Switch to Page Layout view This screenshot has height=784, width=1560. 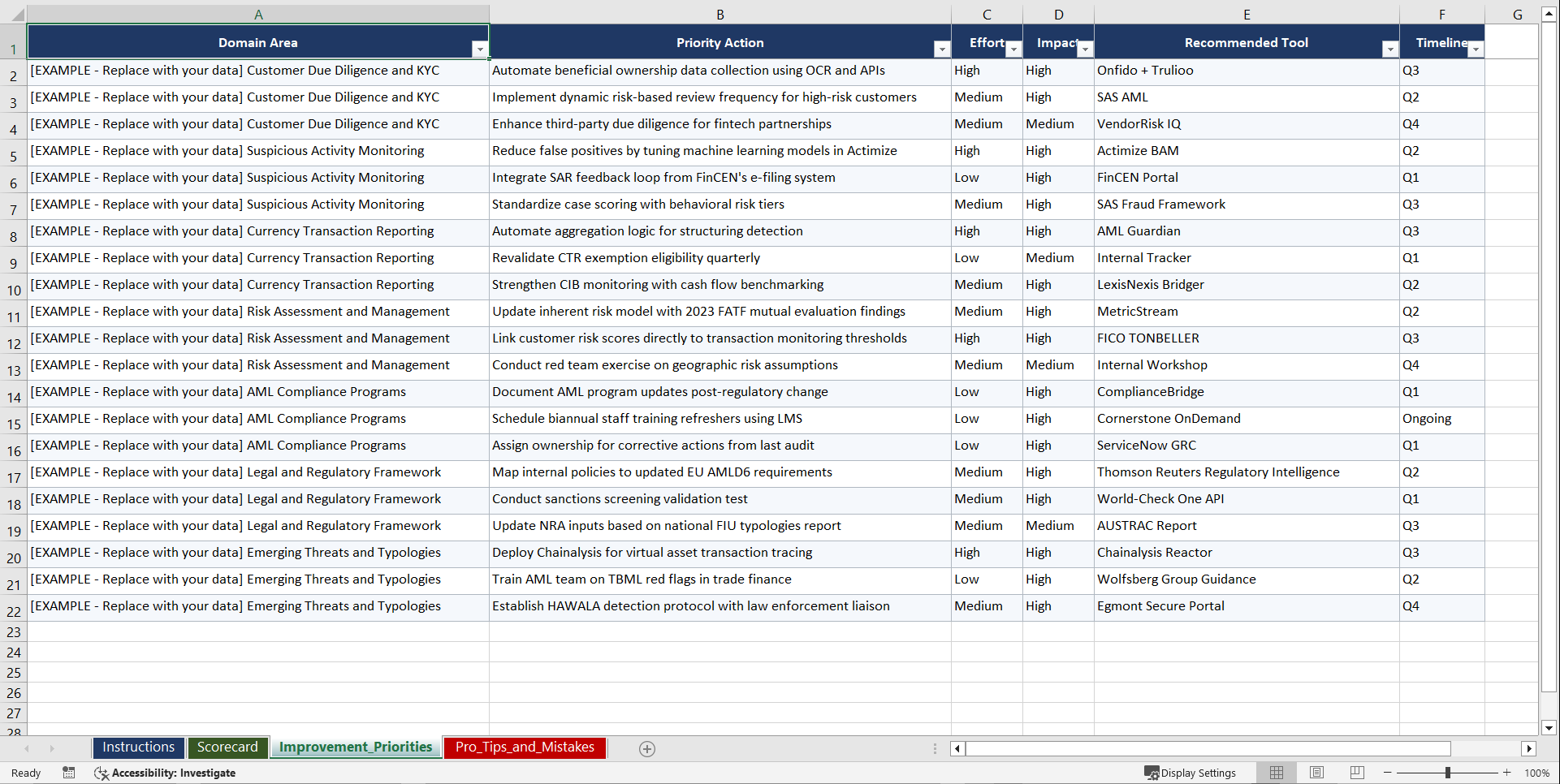click(1316, 773)
